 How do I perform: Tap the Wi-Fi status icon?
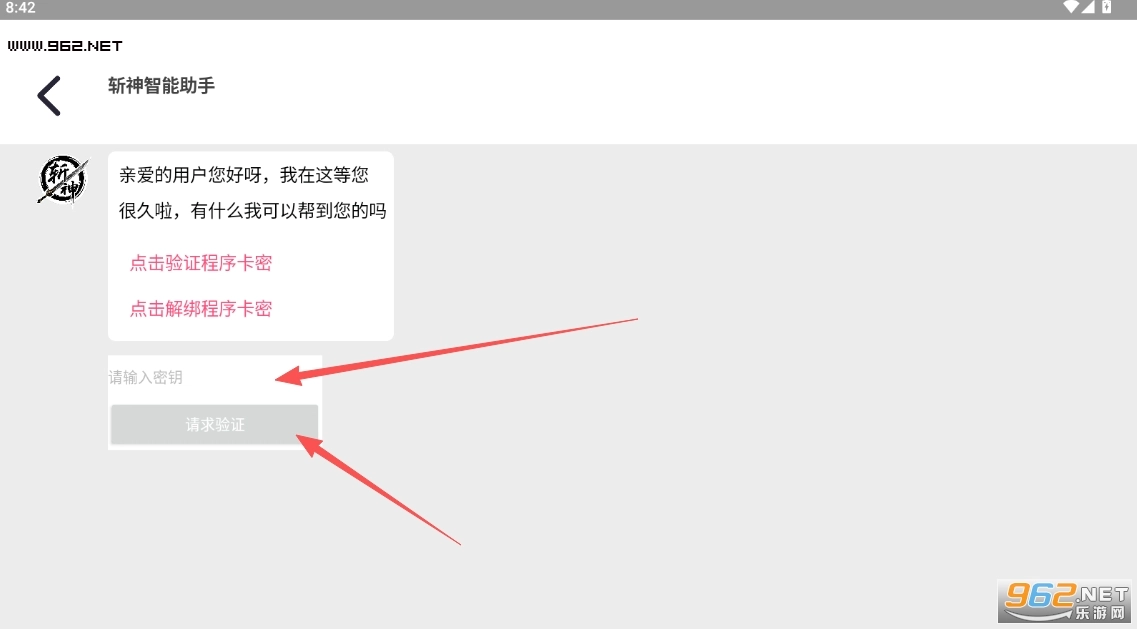pyautogui.click(x=1070, y=7)
